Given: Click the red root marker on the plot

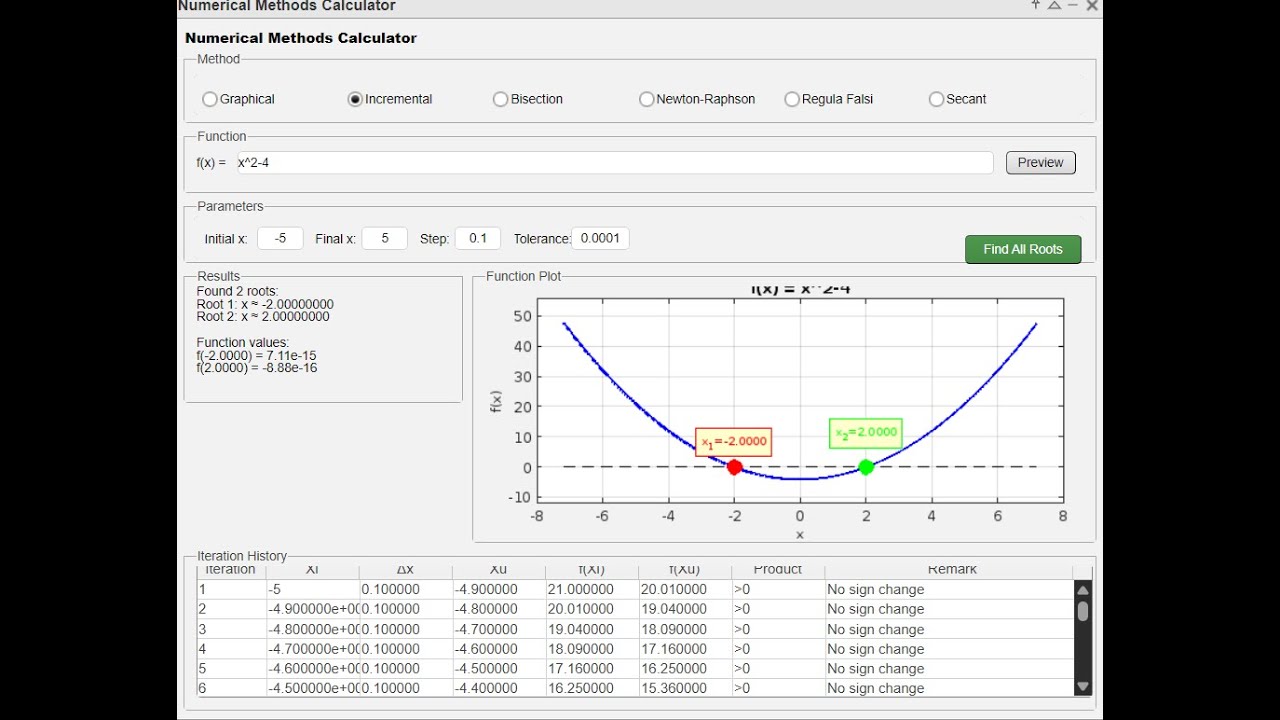Looking at the screenshot, I should coord(734,467).
